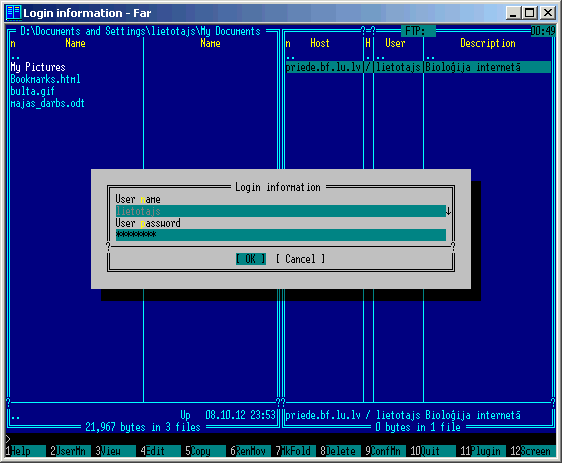The image size is (562, 463).
Task: Select the priede.bf.lu.lv host entry
Action: (x=324, y=67)
